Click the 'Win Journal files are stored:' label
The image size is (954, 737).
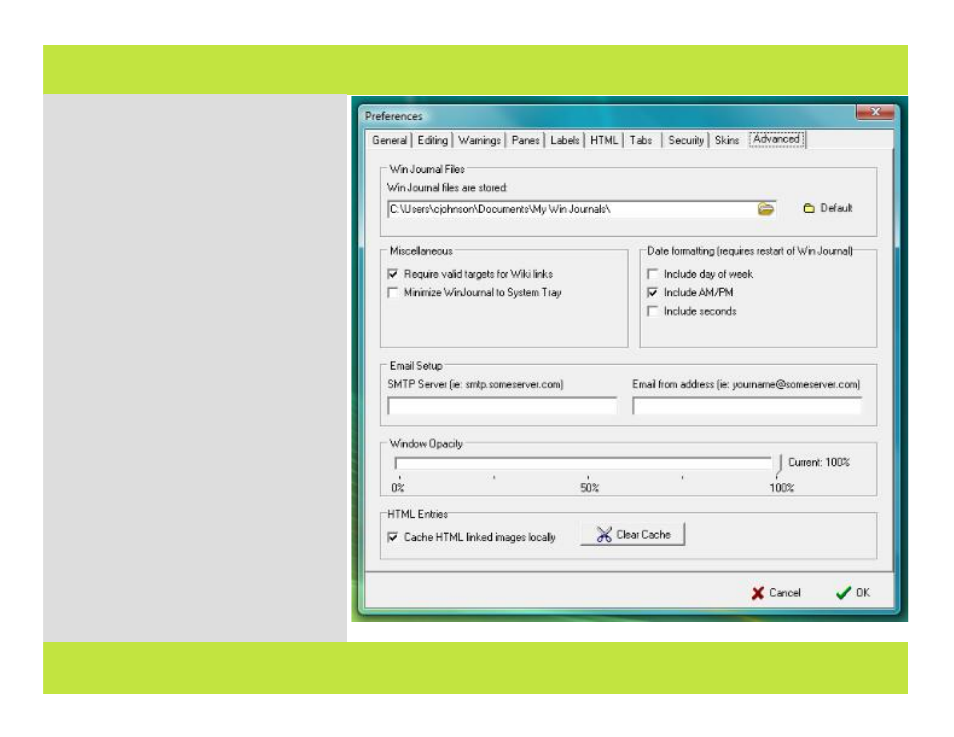[x=447, y=188]
